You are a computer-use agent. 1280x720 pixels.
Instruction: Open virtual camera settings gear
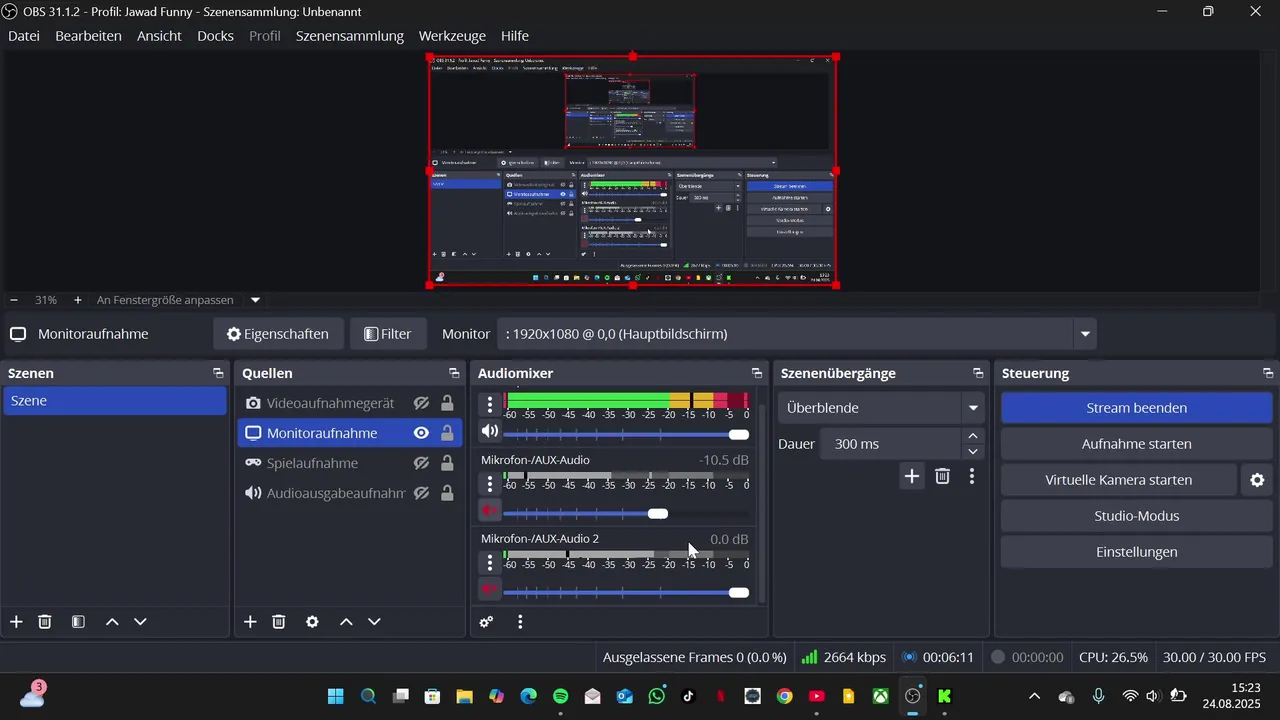click(1257, 480)
